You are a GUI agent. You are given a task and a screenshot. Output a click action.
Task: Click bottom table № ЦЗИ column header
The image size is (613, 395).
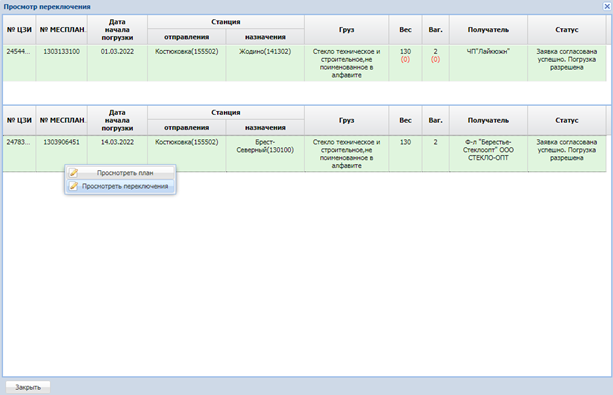tap(19, 120)
